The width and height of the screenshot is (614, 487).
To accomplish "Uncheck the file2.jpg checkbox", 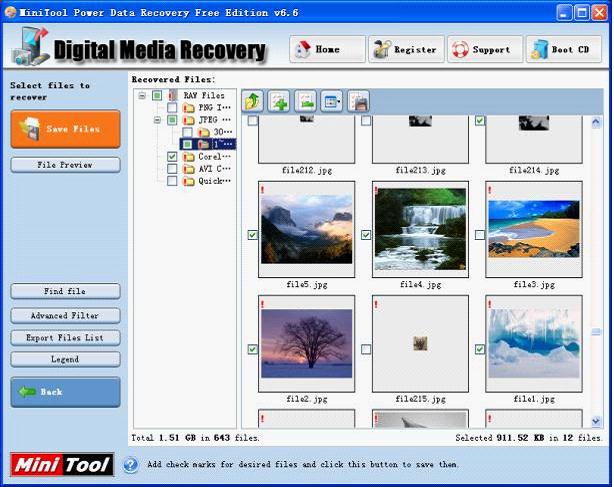I will [x=253, y=349].
